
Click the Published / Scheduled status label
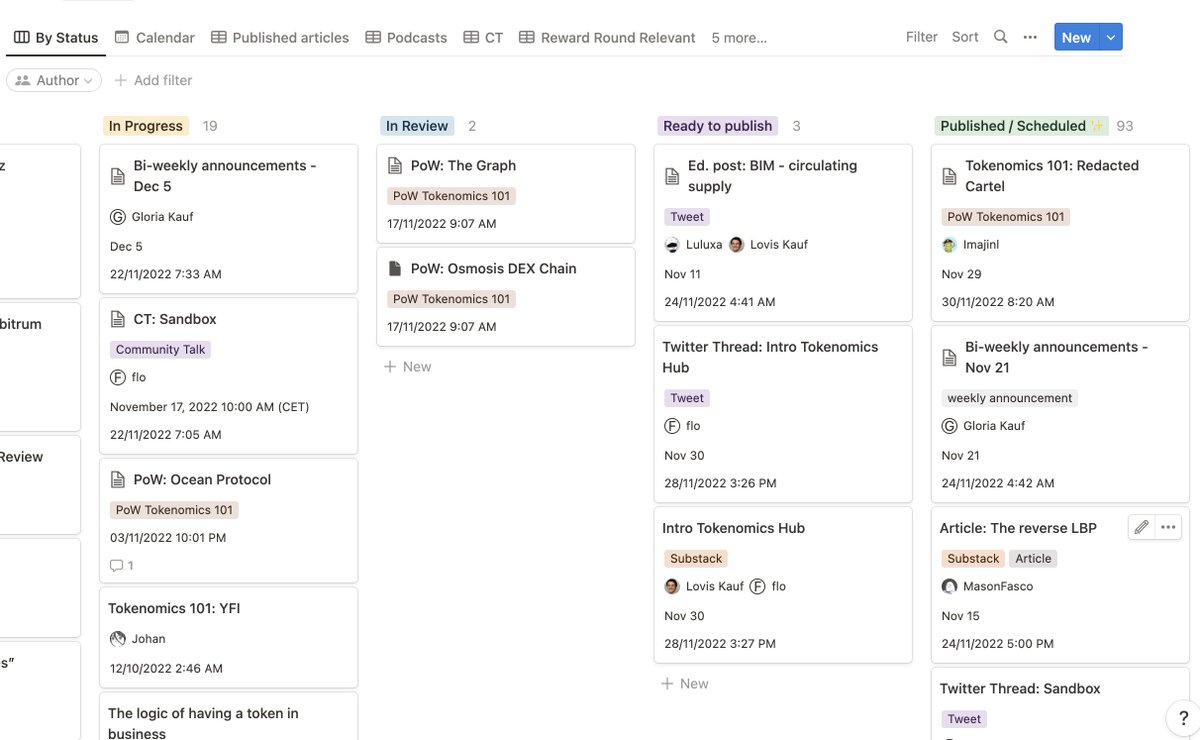(1022, 126)
